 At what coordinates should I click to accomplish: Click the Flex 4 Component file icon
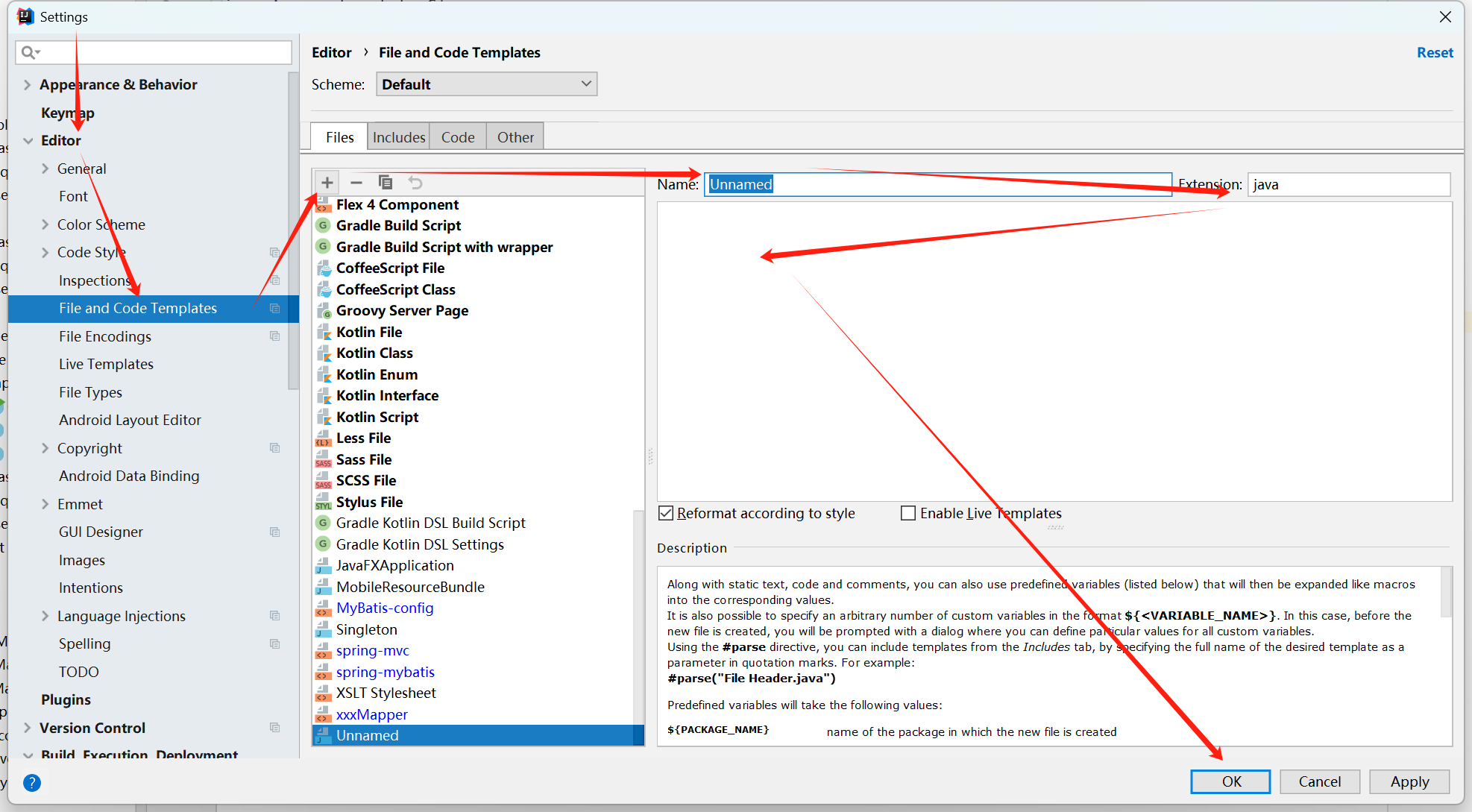pyautogui.click(x=324, y=204)
